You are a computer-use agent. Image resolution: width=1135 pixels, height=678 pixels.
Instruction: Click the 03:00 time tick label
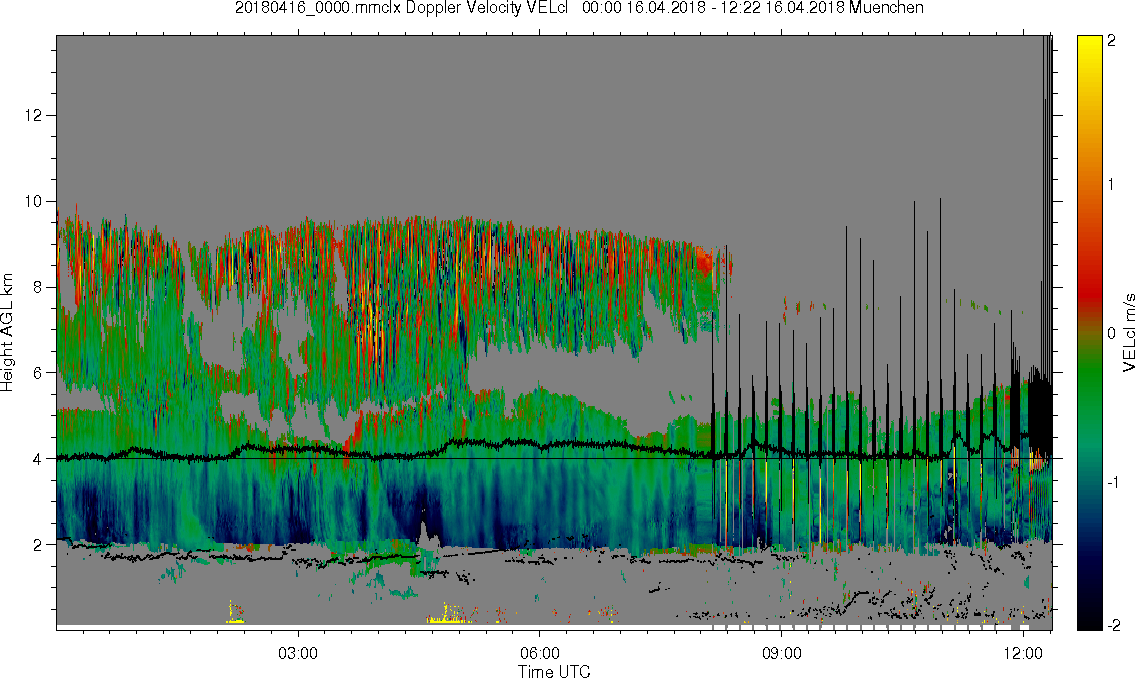[x=298, y=653]
